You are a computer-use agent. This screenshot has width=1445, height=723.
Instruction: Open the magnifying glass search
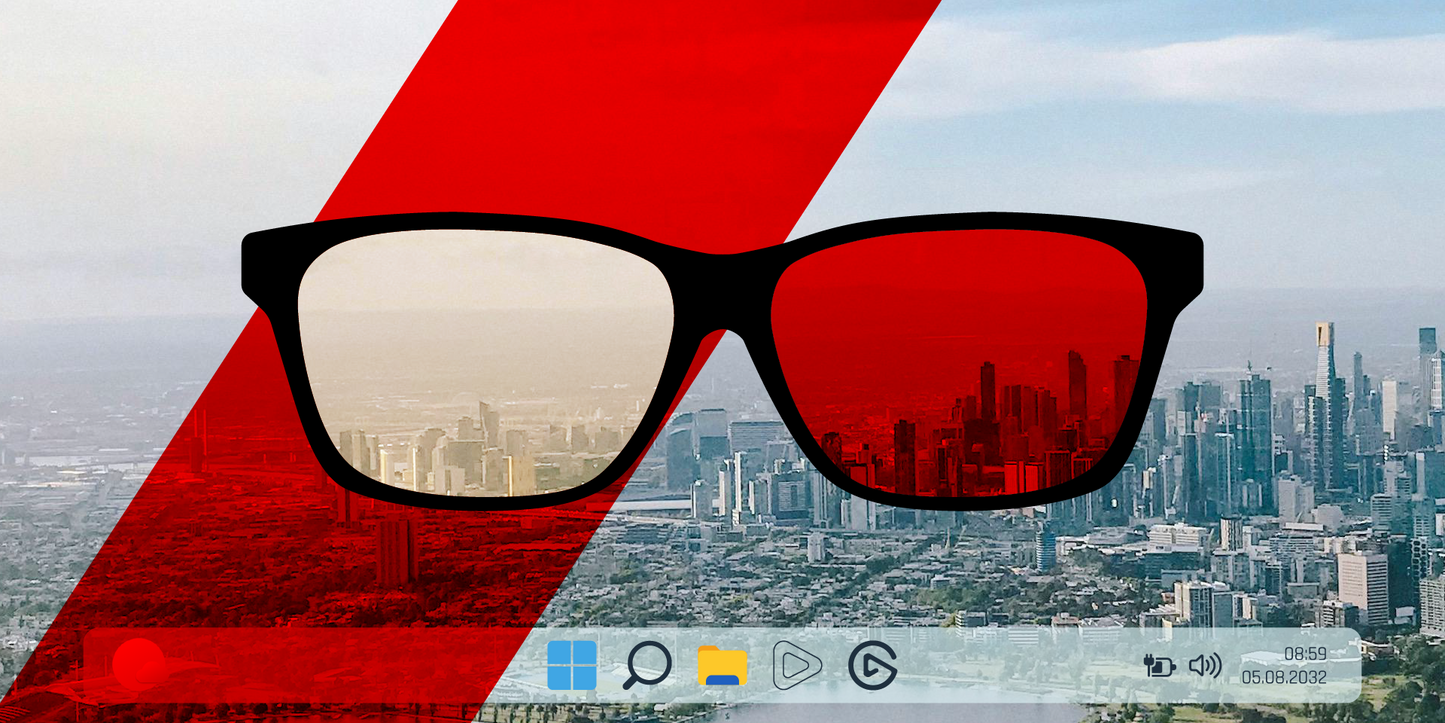[647, 665]
